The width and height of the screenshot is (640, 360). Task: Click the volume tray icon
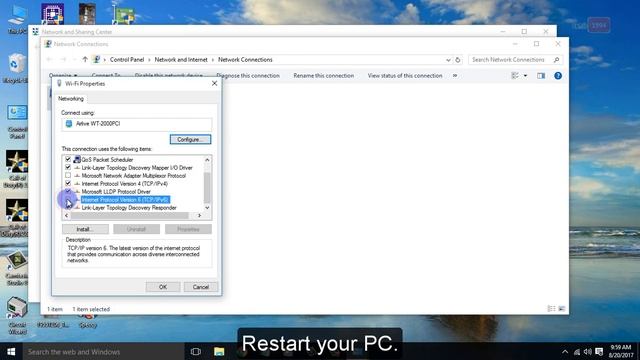point(587,351)
